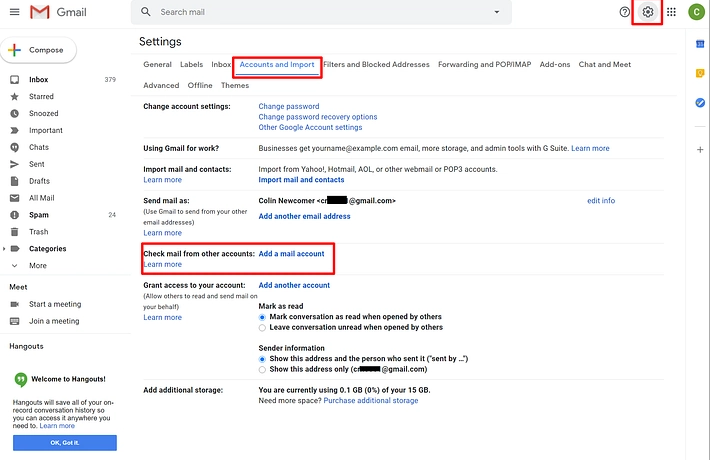Image resolution: width=710 pixels, height=460 pixels.
Task: Open the Keep notes side panel icon
Action: (700, 73)
